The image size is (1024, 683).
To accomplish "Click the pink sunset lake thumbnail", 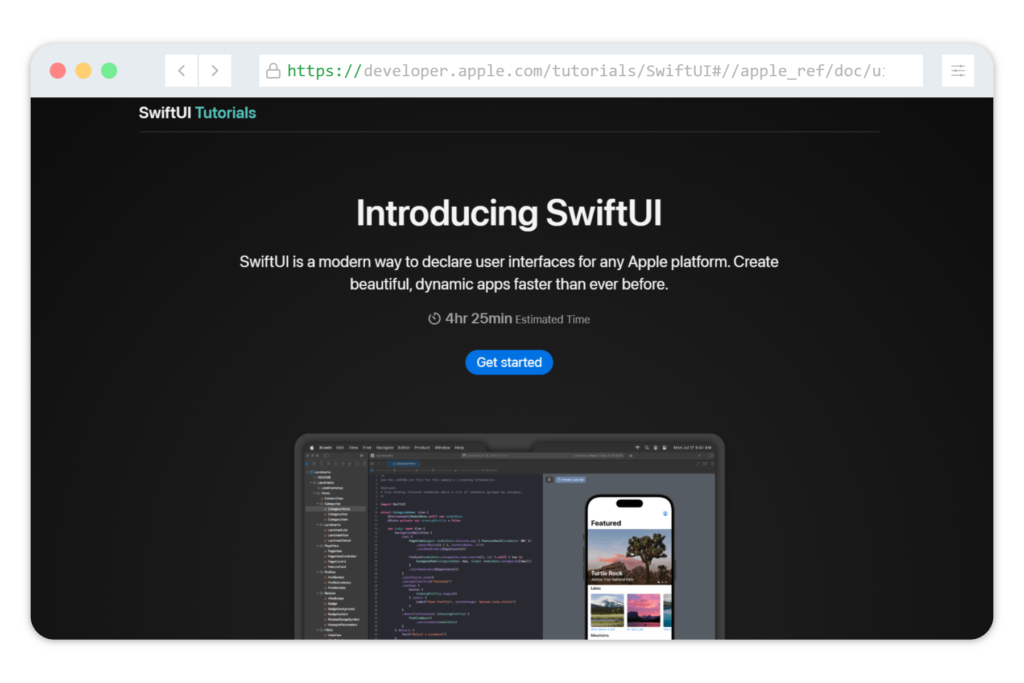I will pyautogui.click(x=643, y=611).
